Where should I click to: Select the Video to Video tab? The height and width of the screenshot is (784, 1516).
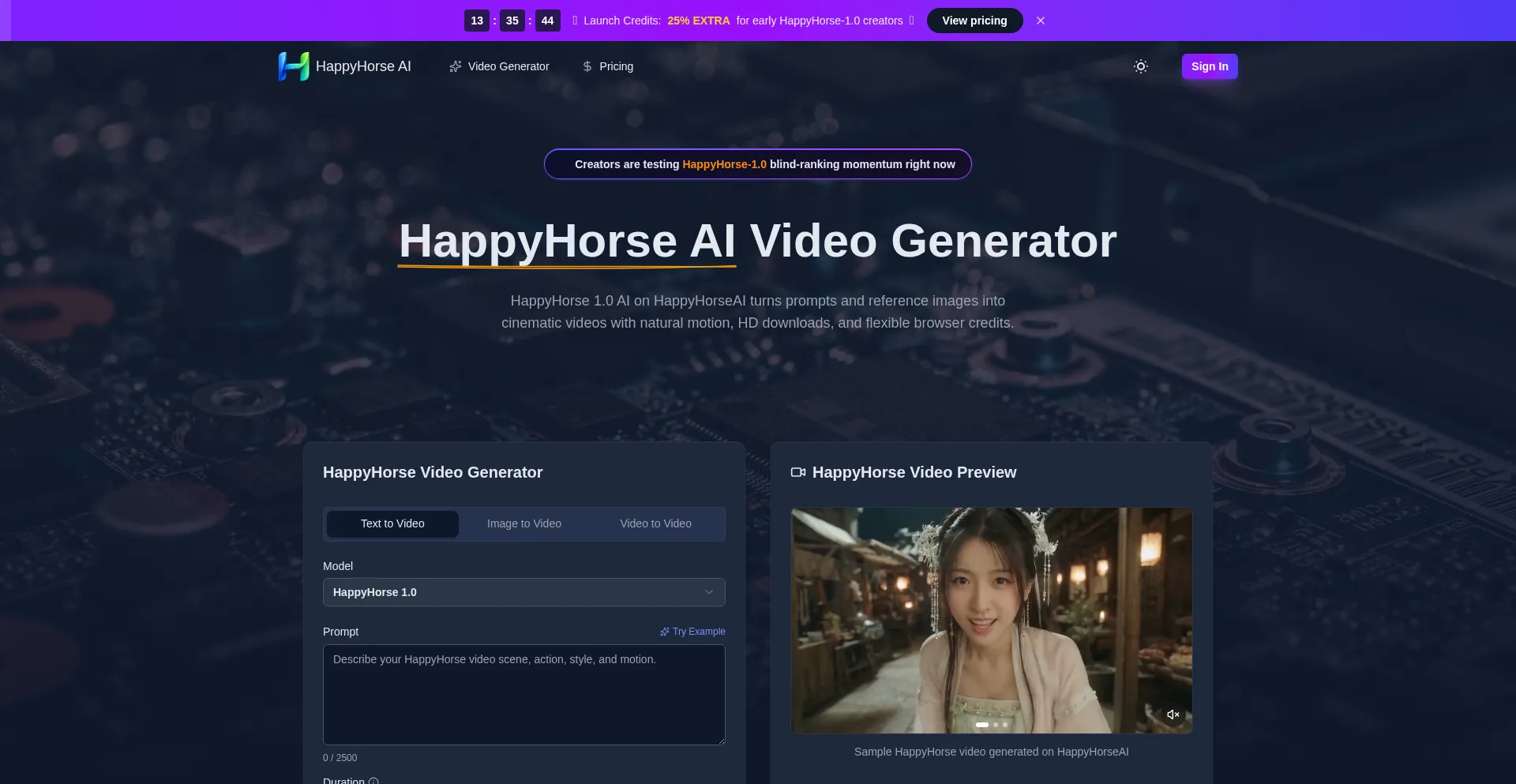655,523
